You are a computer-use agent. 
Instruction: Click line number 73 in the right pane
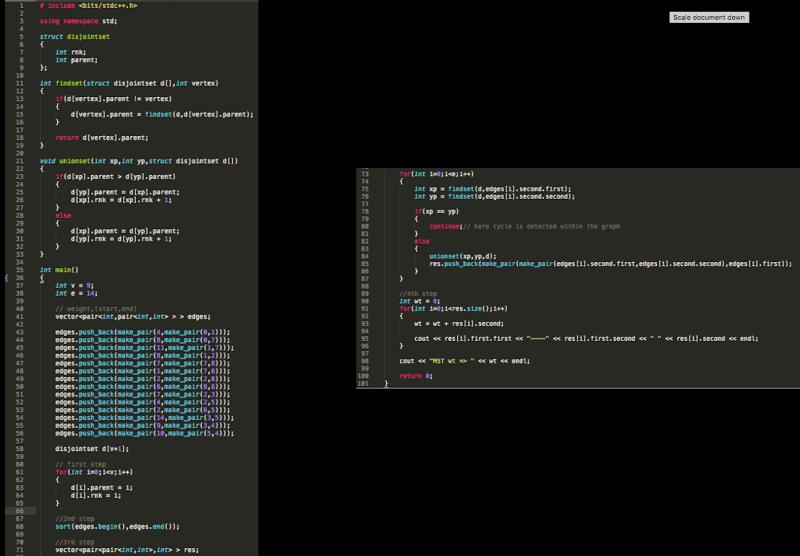point(366,173)
